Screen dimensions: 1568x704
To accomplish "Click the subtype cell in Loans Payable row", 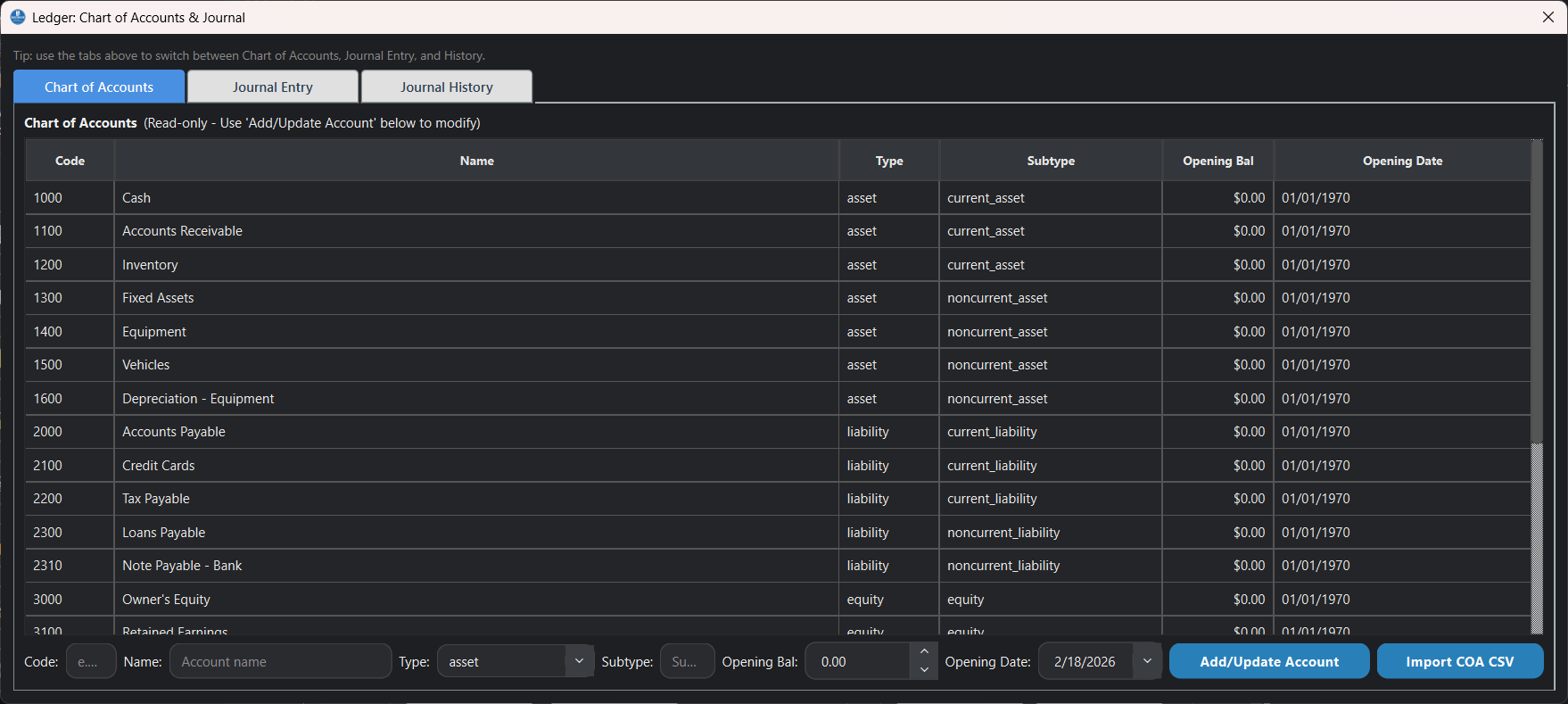I will [x=1051, y=532].
